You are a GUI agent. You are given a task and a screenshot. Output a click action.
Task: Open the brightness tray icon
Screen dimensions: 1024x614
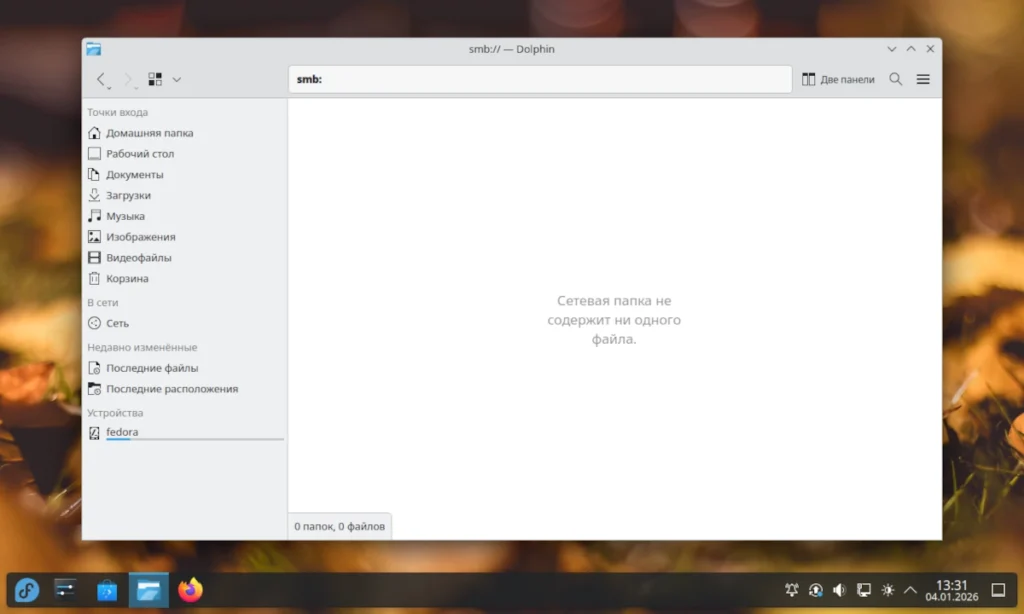point(888,590)
